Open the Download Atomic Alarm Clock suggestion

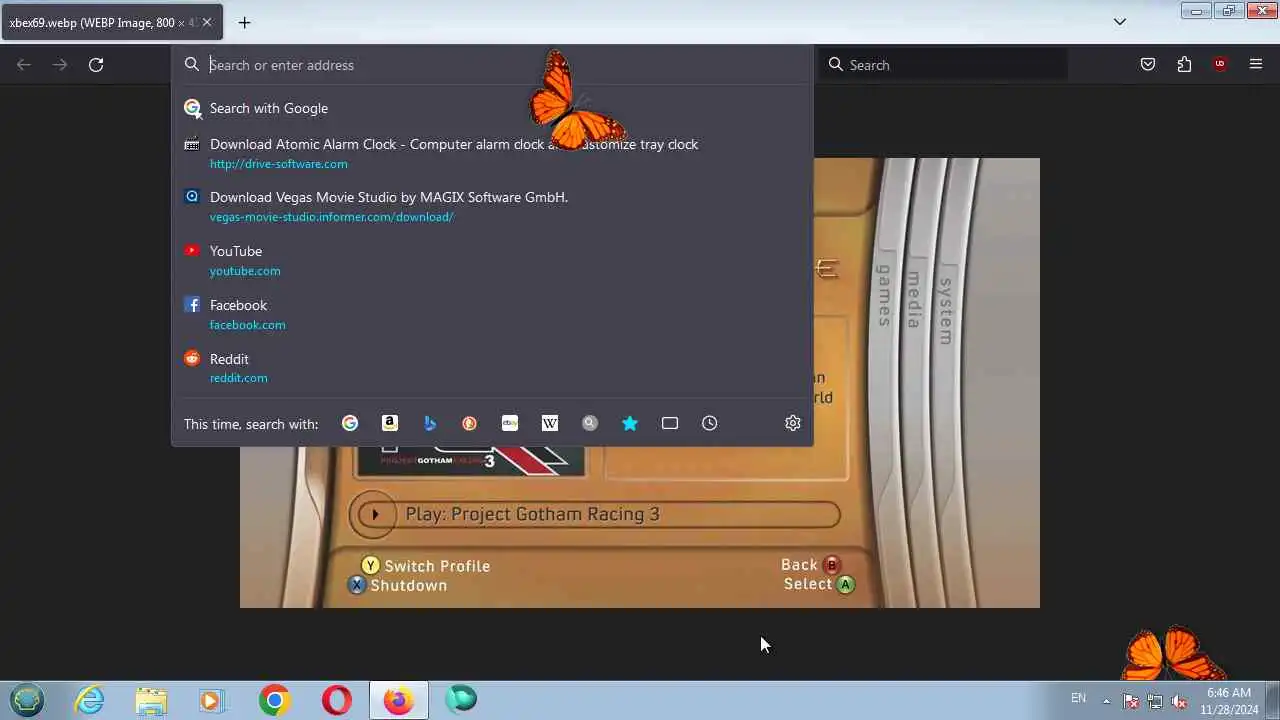coord(492,153)
